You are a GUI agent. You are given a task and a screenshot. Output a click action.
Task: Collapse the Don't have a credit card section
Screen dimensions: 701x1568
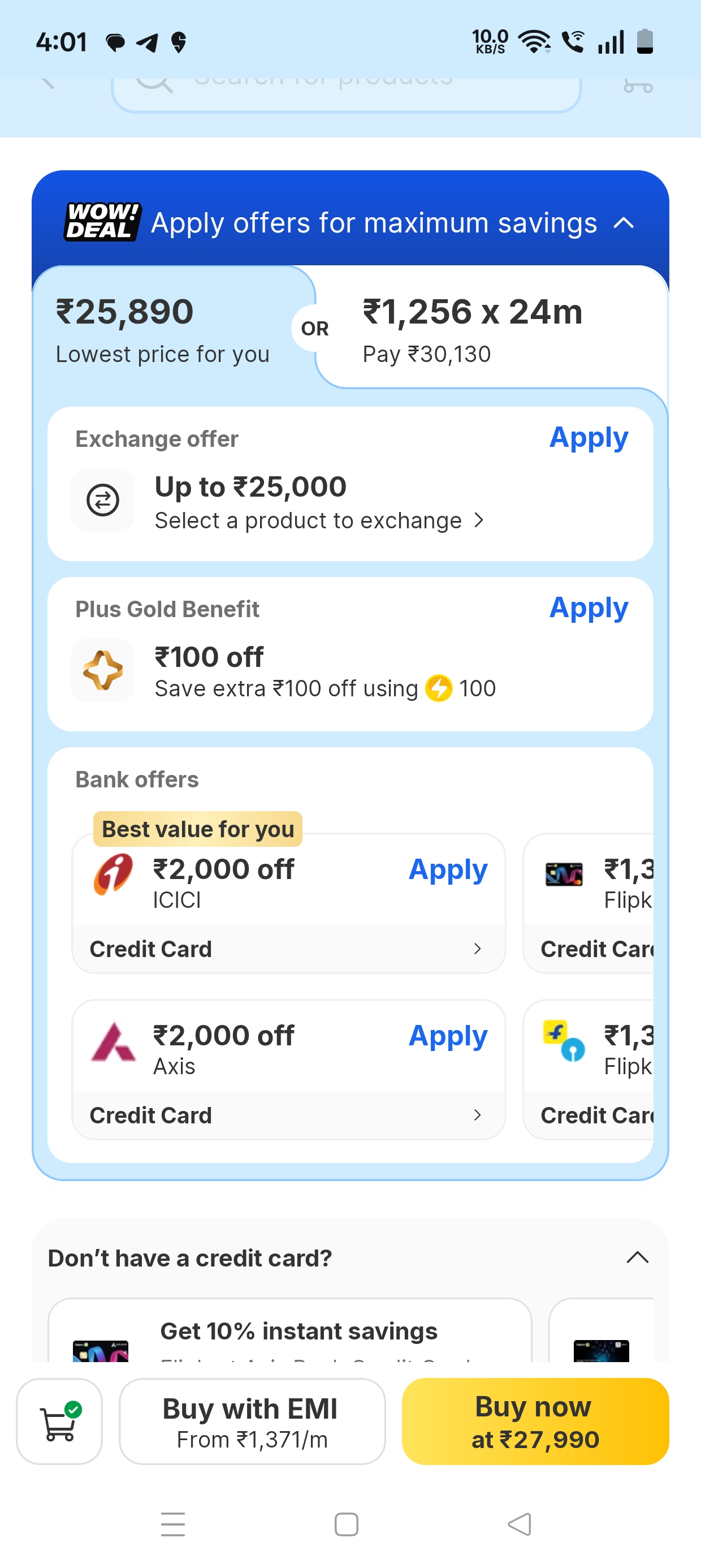637,1257
